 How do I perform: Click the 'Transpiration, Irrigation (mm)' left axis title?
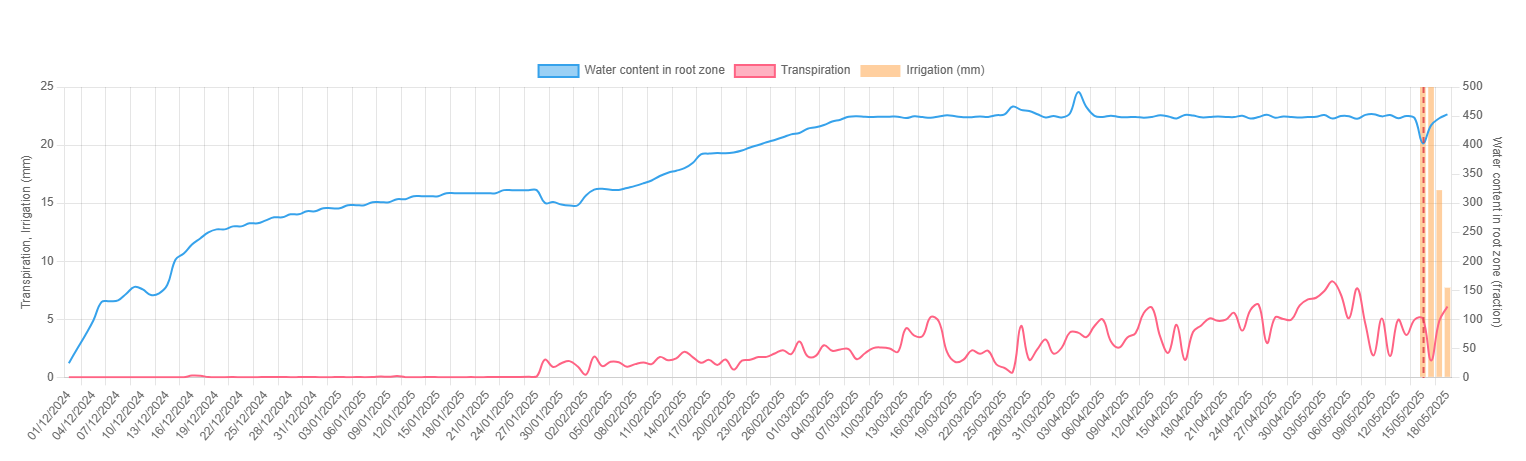pos(27,232)
